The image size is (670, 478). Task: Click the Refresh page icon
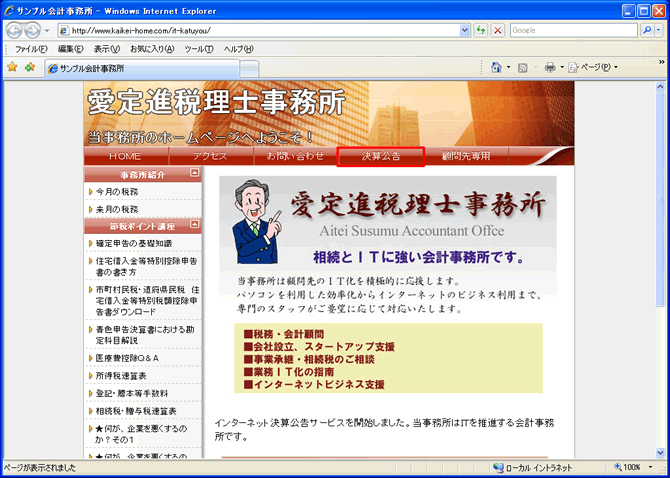(481, 31)
